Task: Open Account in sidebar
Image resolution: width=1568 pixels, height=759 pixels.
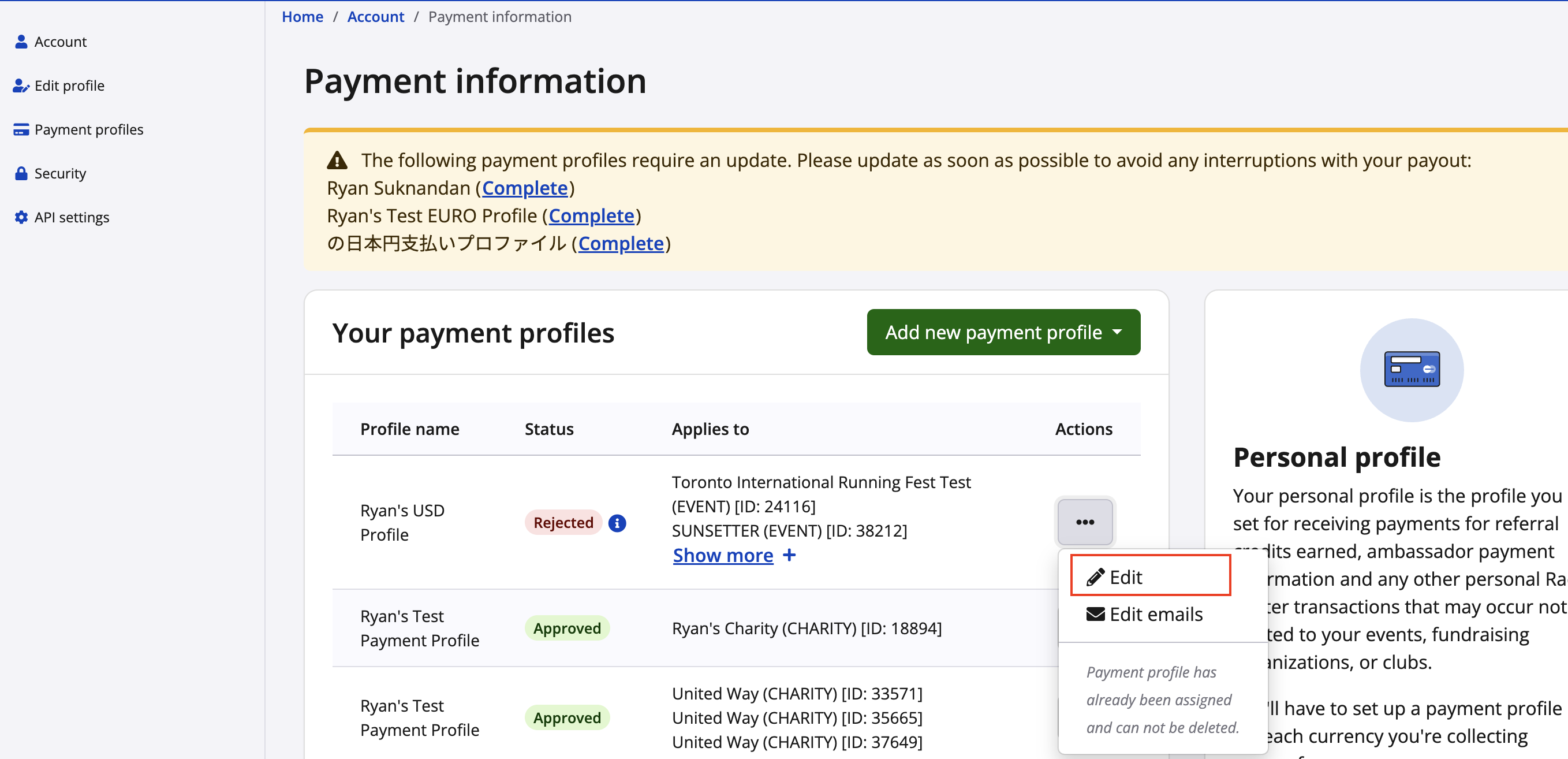Action: click(60, 42)
